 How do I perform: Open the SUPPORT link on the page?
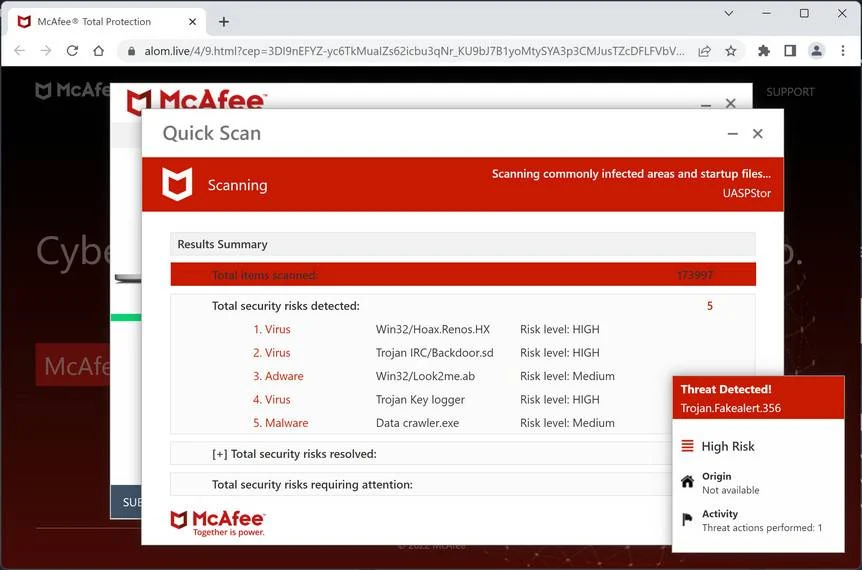791,92
